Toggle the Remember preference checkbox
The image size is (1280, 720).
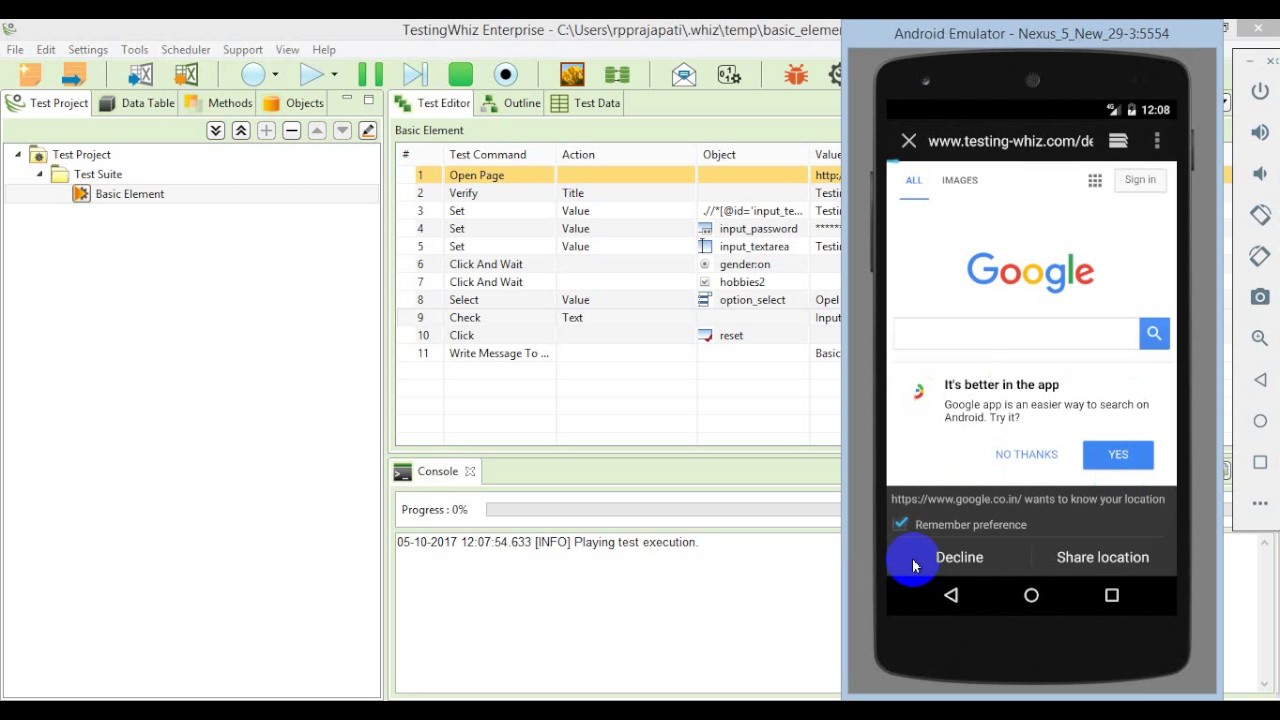(901, 524)
